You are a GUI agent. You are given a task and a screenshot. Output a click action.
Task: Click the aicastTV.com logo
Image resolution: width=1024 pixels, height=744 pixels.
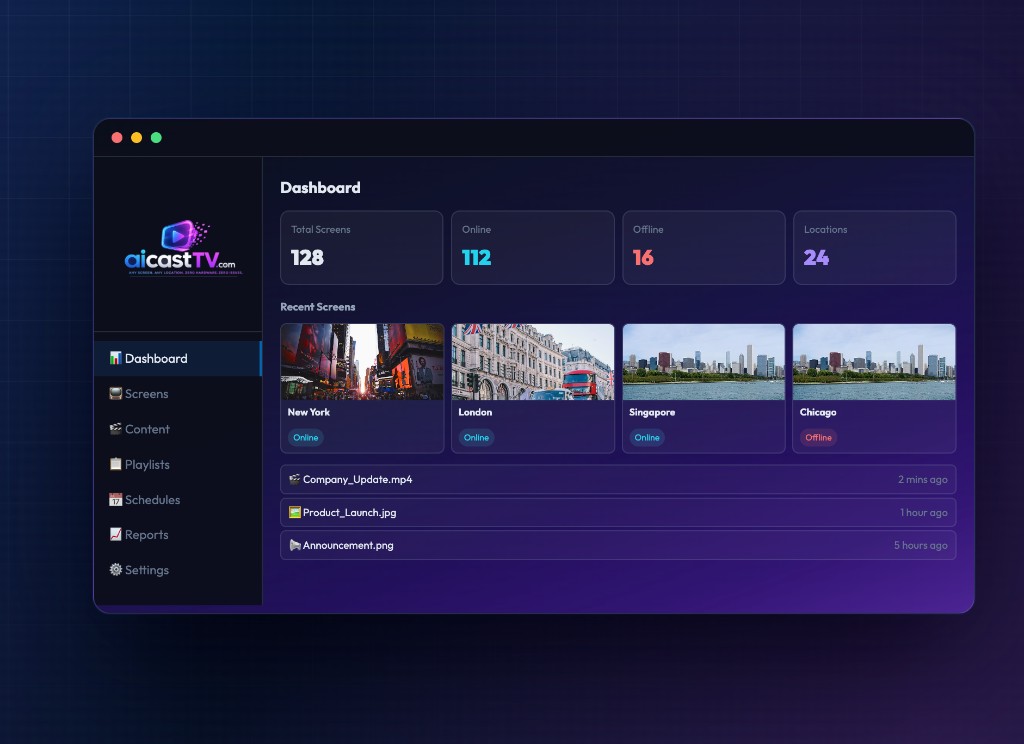tap(183, 248)
